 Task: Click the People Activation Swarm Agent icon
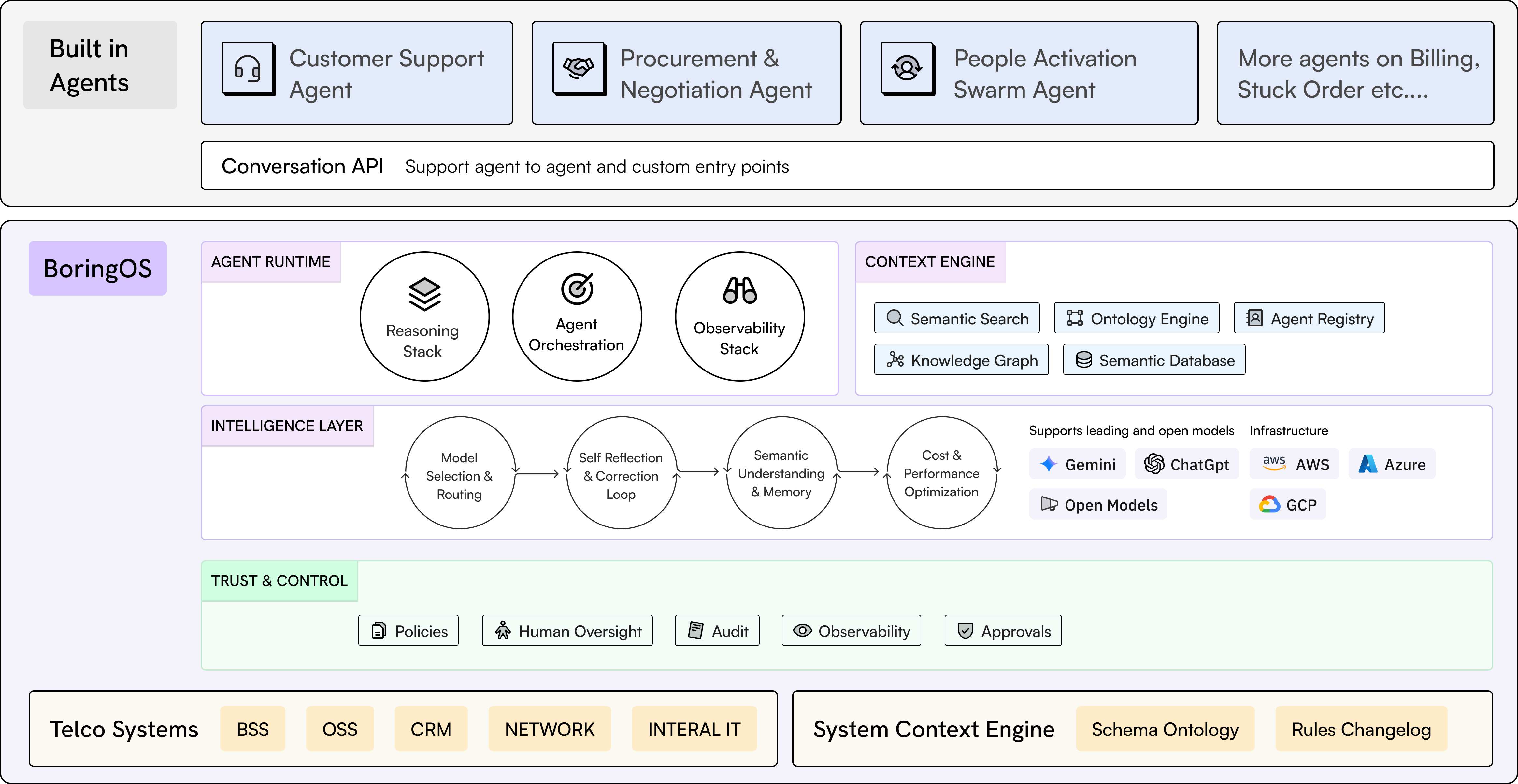[x=907, y=68]
